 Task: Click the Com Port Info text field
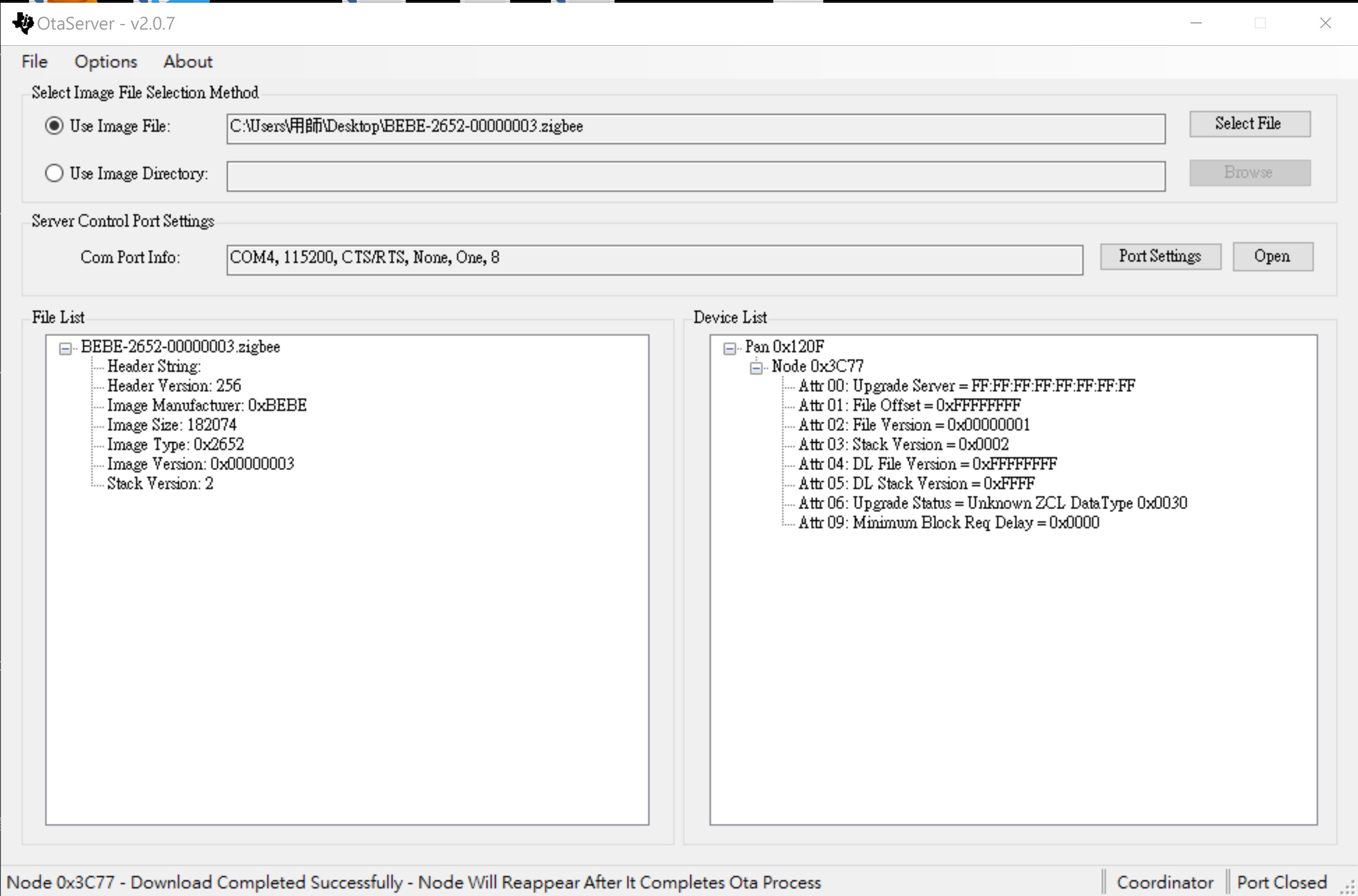(x=655, y=260)
